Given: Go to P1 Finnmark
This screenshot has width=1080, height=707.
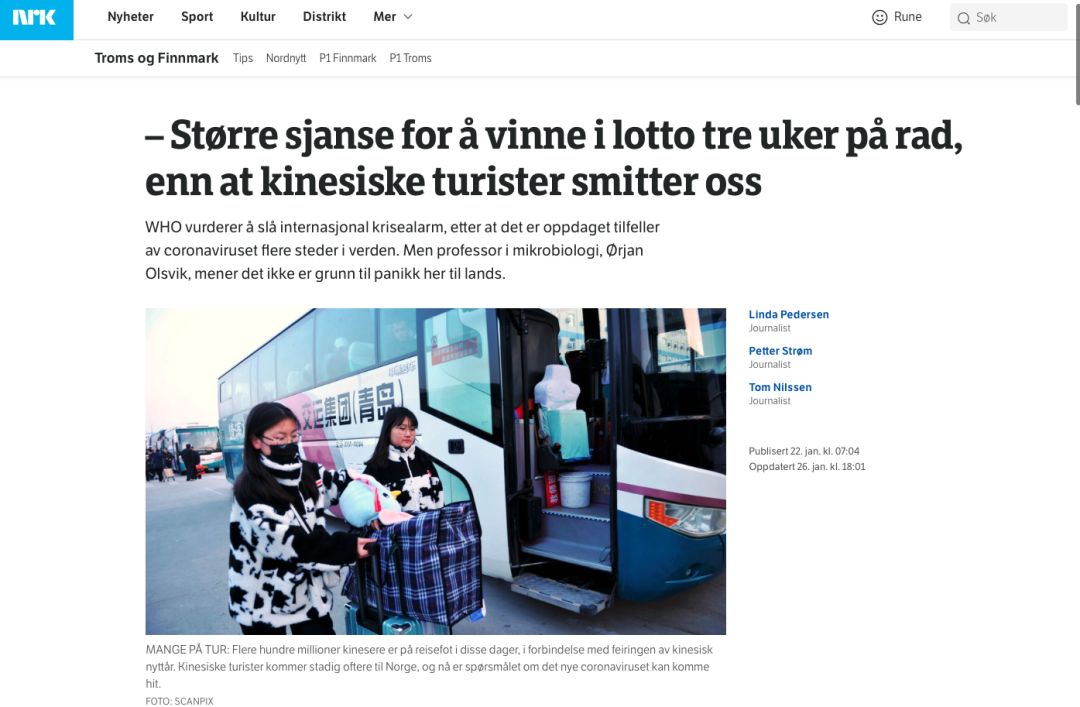Looking at the screenshot, I should [348, 59].
